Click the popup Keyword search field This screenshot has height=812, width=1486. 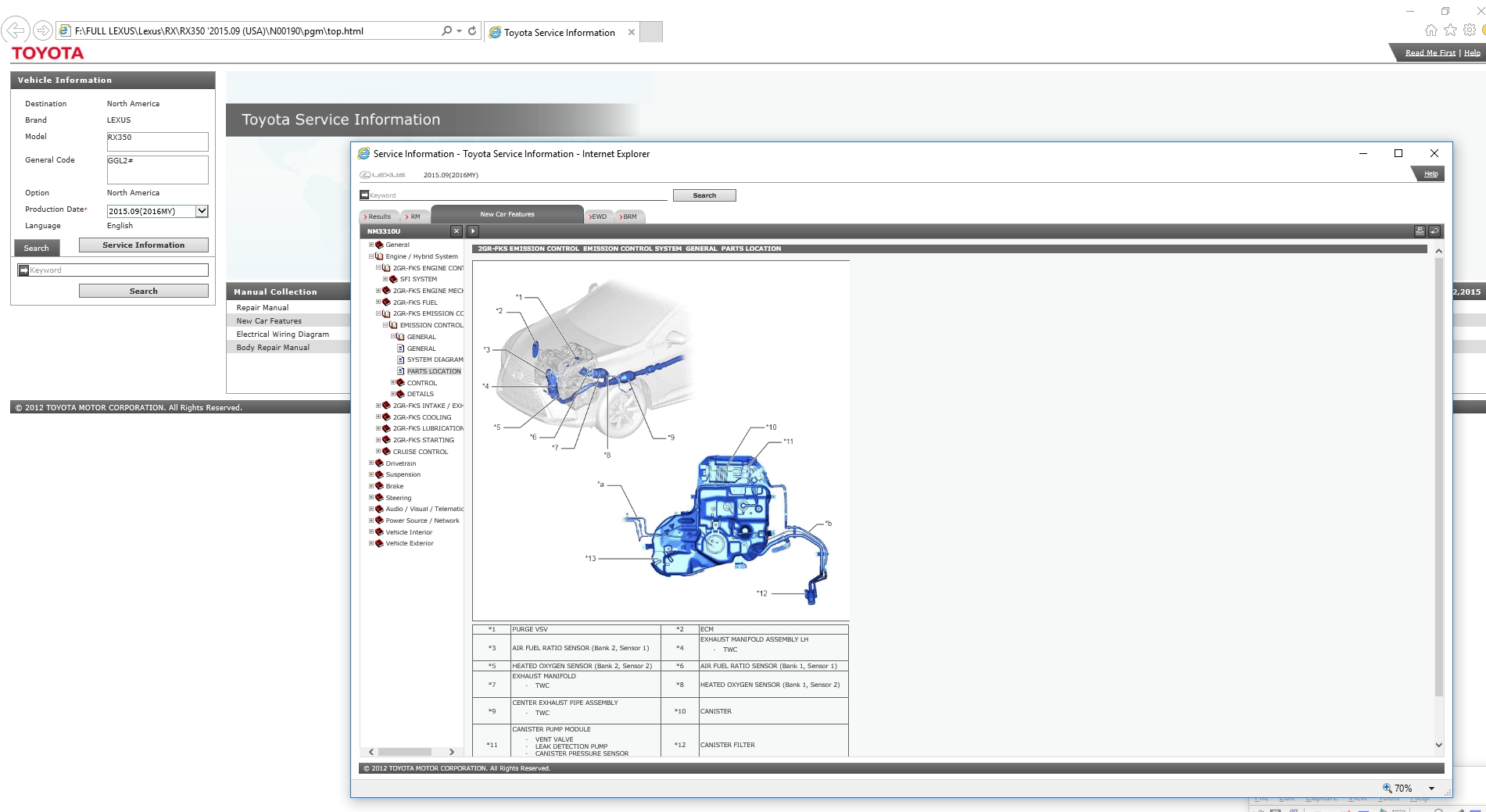[516, 195]
